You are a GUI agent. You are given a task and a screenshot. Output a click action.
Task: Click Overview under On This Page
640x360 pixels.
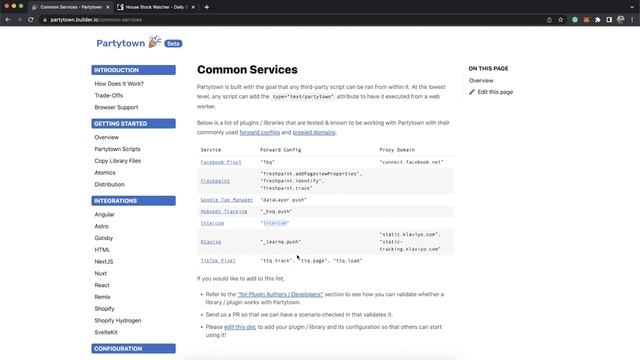pos(481,81)
